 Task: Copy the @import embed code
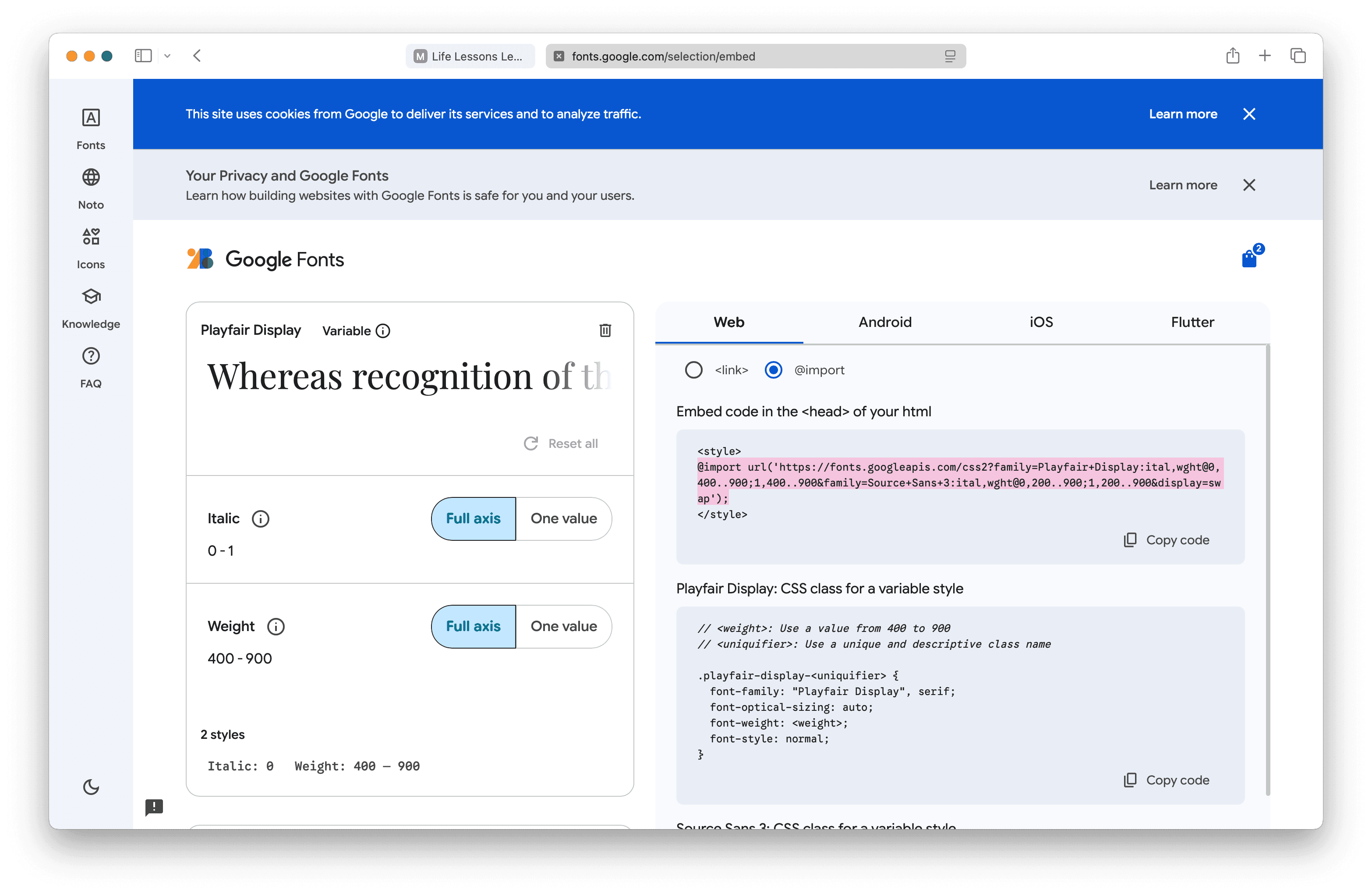pos(1166,540)
